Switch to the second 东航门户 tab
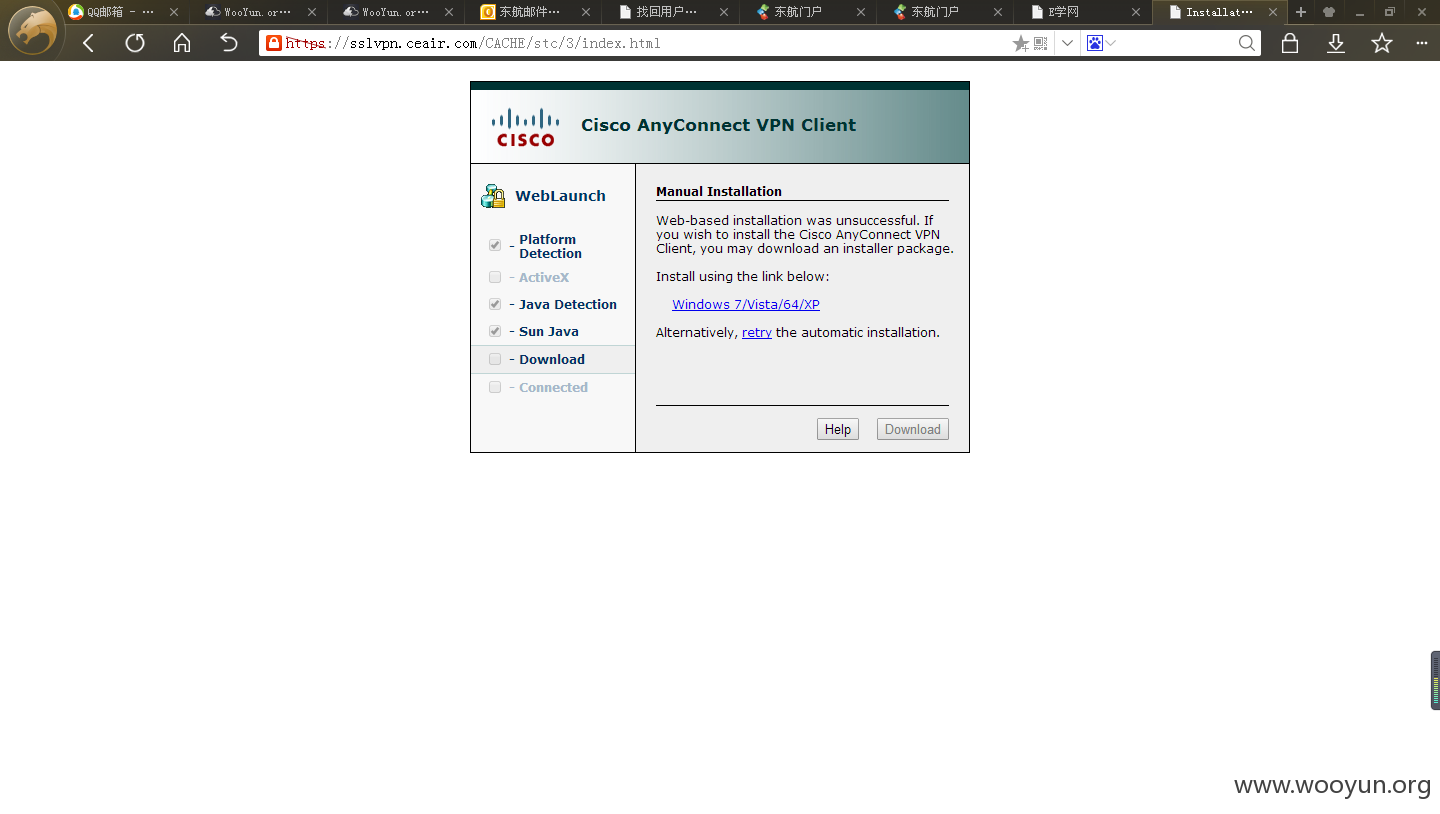This screenshot has height=814, width=1440. point(944,12)
